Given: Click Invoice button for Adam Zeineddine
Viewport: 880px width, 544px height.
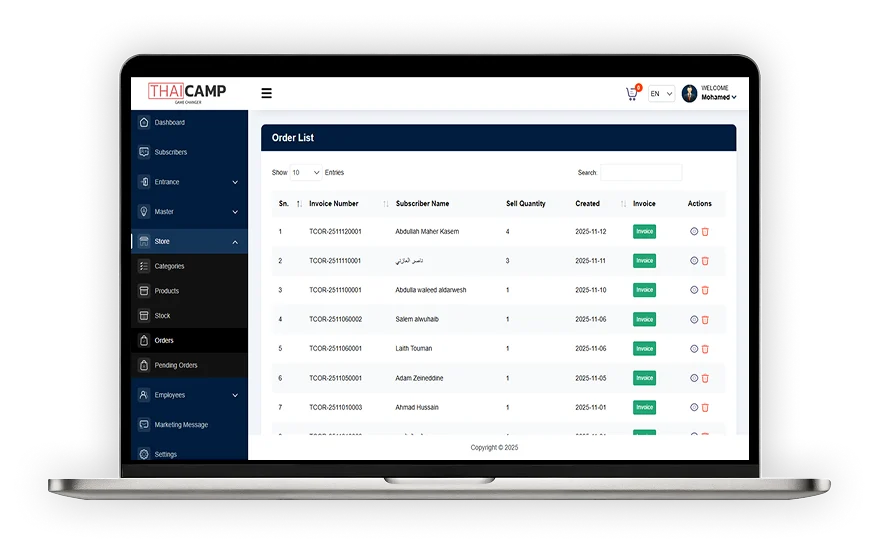Looking at the screenshot, I should point(644,378).
